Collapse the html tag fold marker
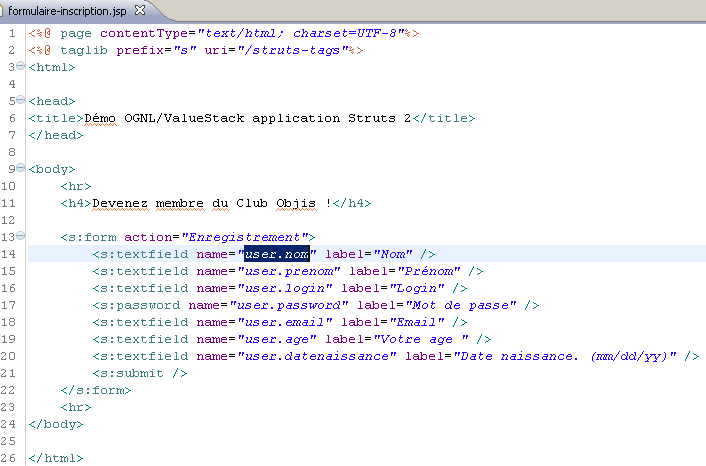706x466 pixels. [x=22, y=67]
